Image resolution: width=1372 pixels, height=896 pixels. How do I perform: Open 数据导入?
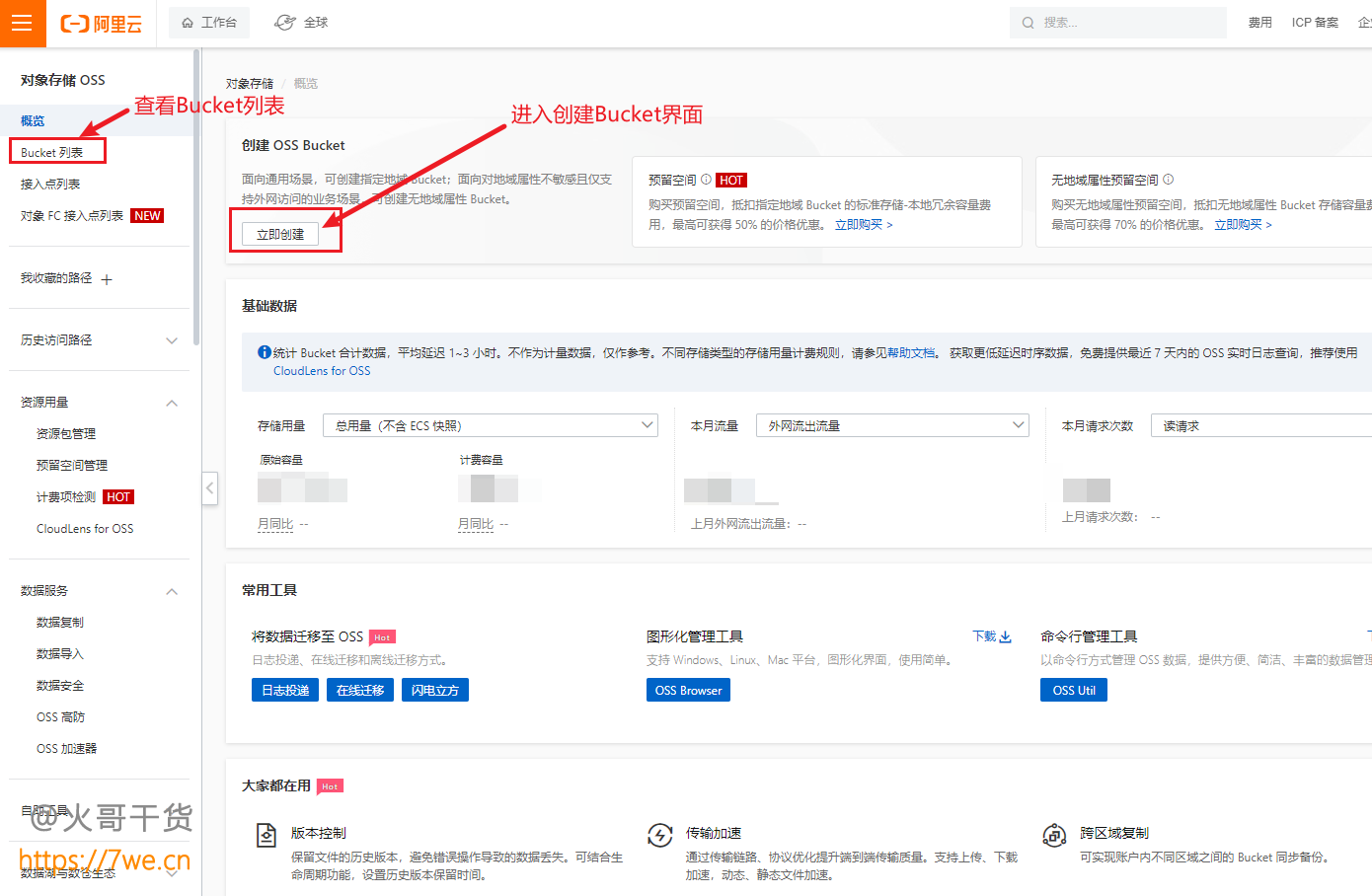[60, 653]
